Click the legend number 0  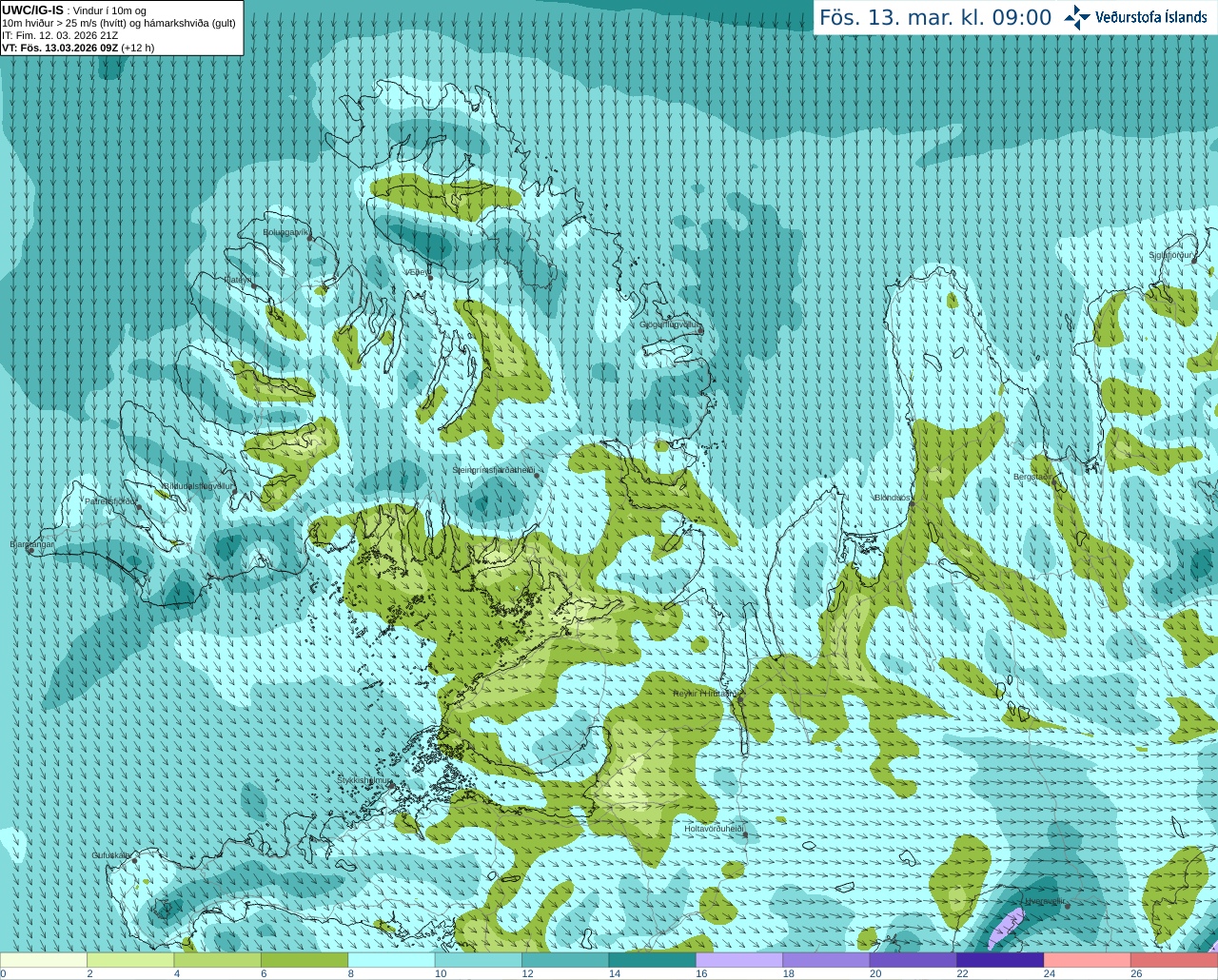(x=3, y=973)
